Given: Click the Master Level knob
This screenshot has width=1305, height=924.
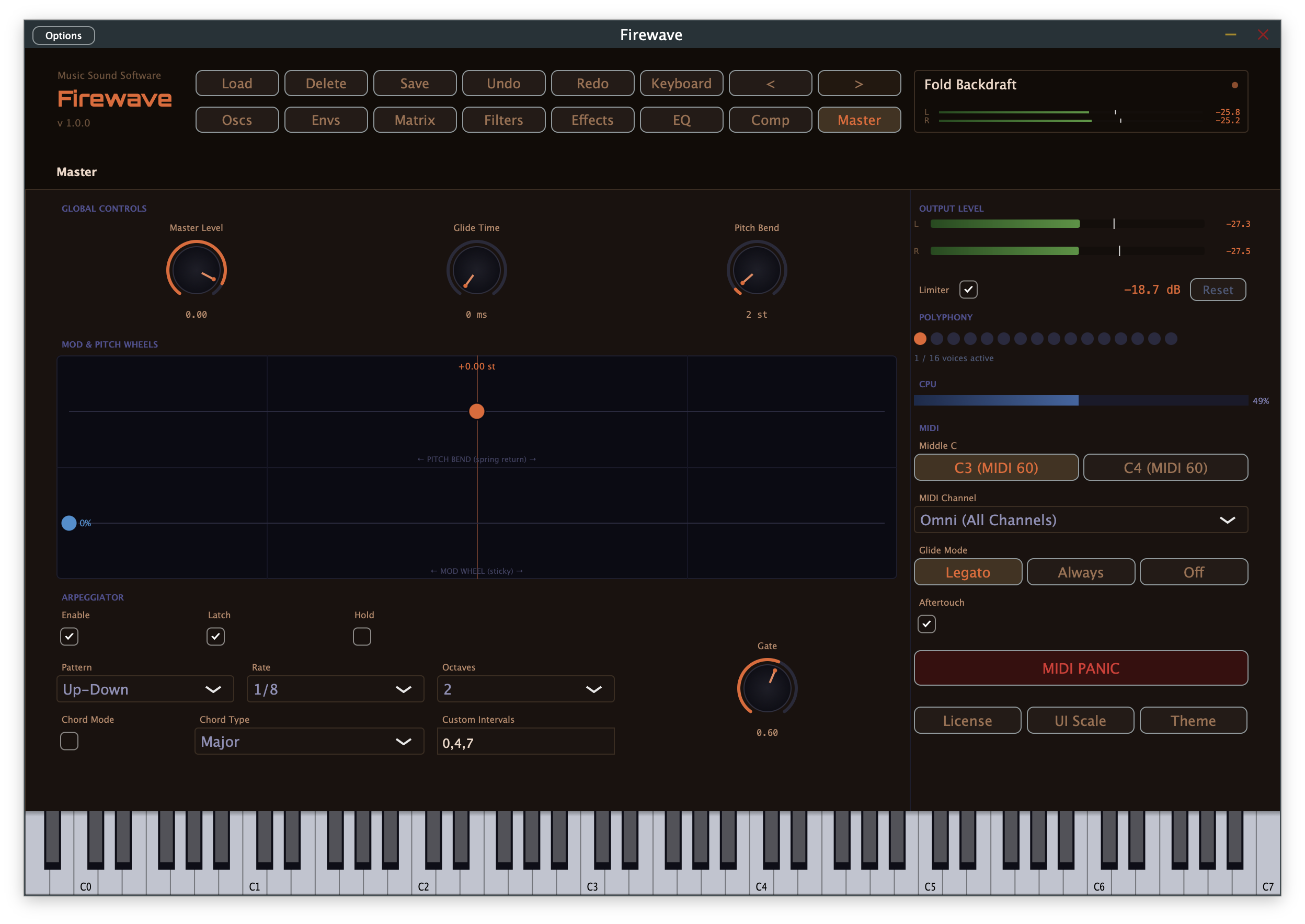Looking at the screenshot, I should pos(197,270).
